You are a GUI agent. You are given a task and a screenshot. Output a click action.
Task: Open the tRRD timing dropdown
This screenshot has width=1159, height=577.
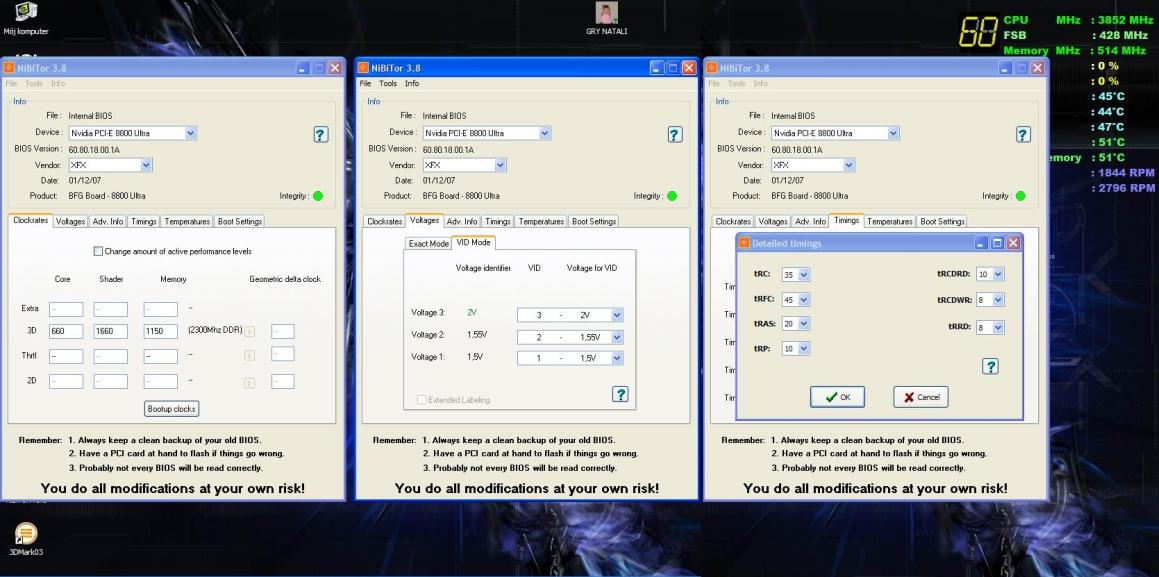coord(998,327)
